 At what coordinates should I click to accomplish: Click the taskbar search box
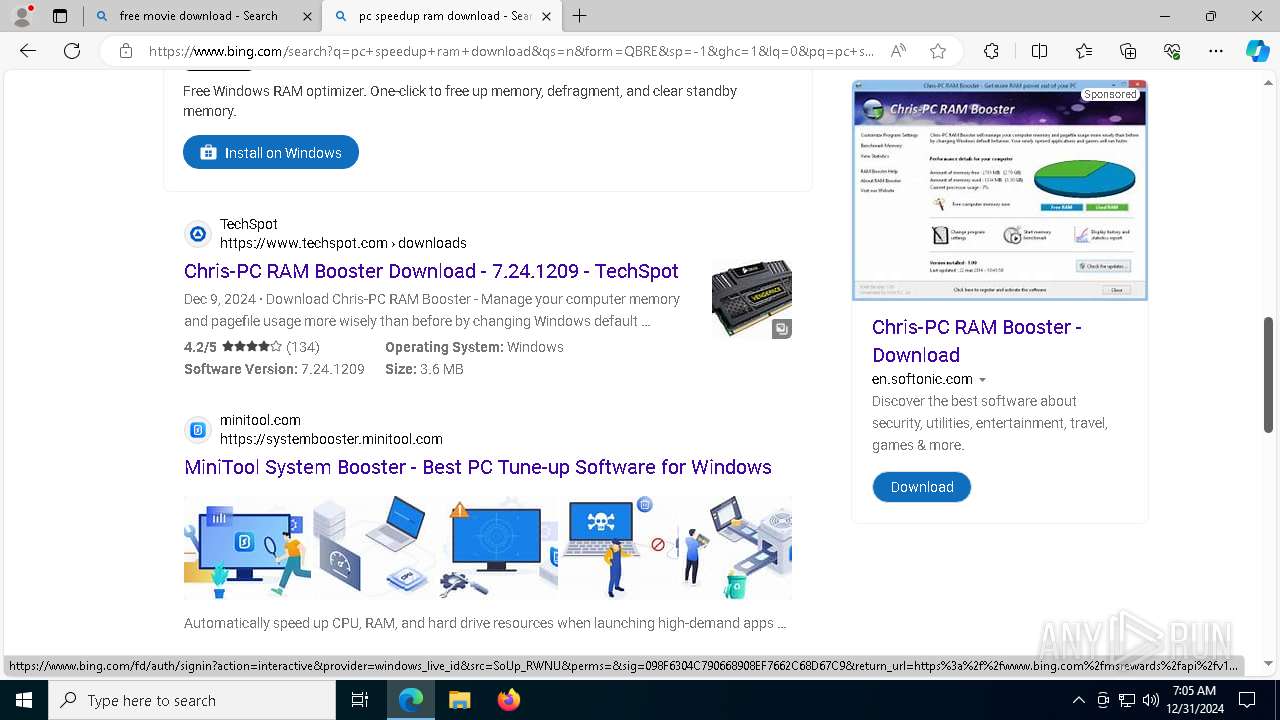click(x=192, y=700)
